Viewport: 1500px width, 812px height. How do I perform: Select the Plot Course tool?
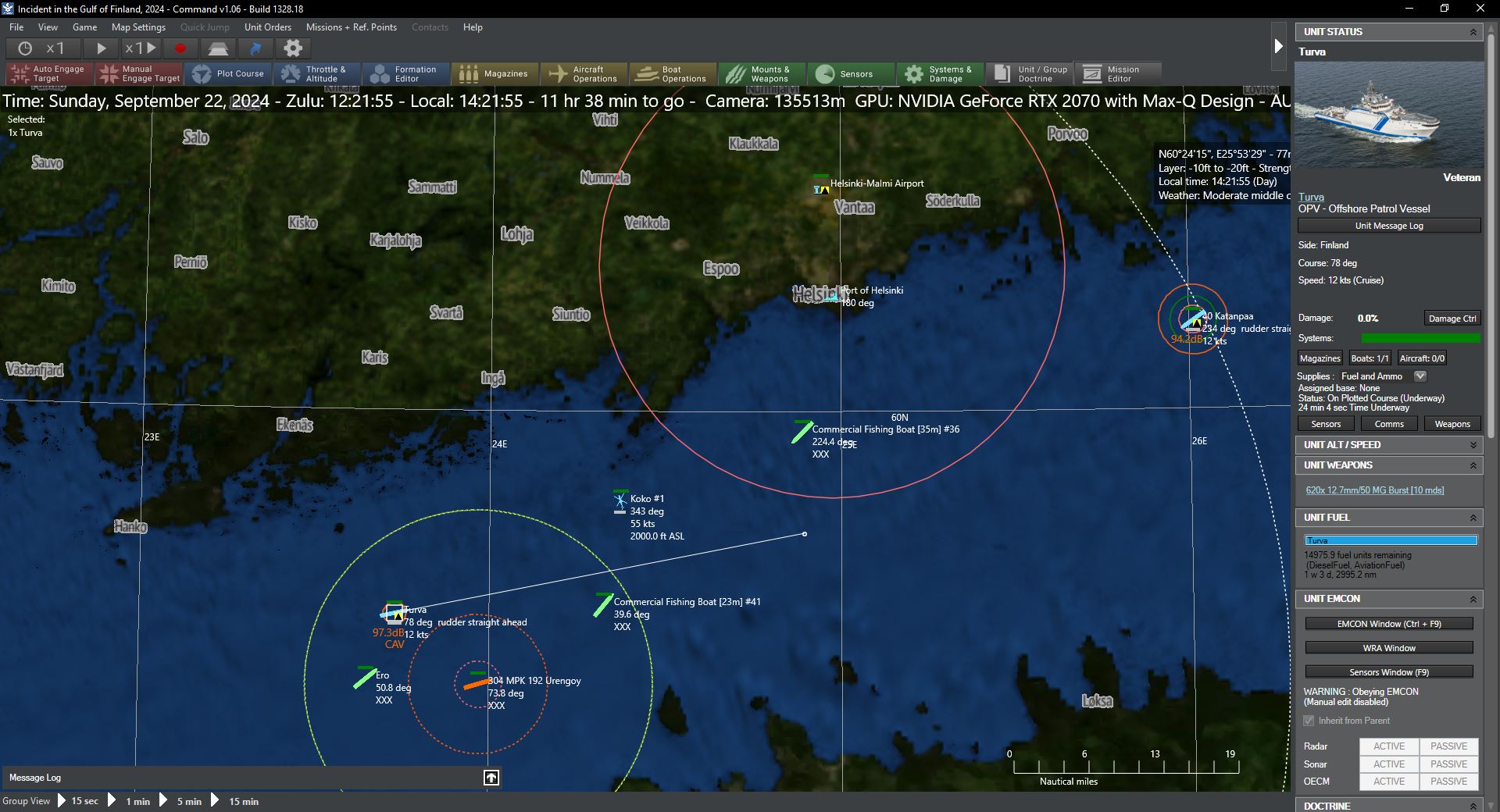tap(228, 74)
